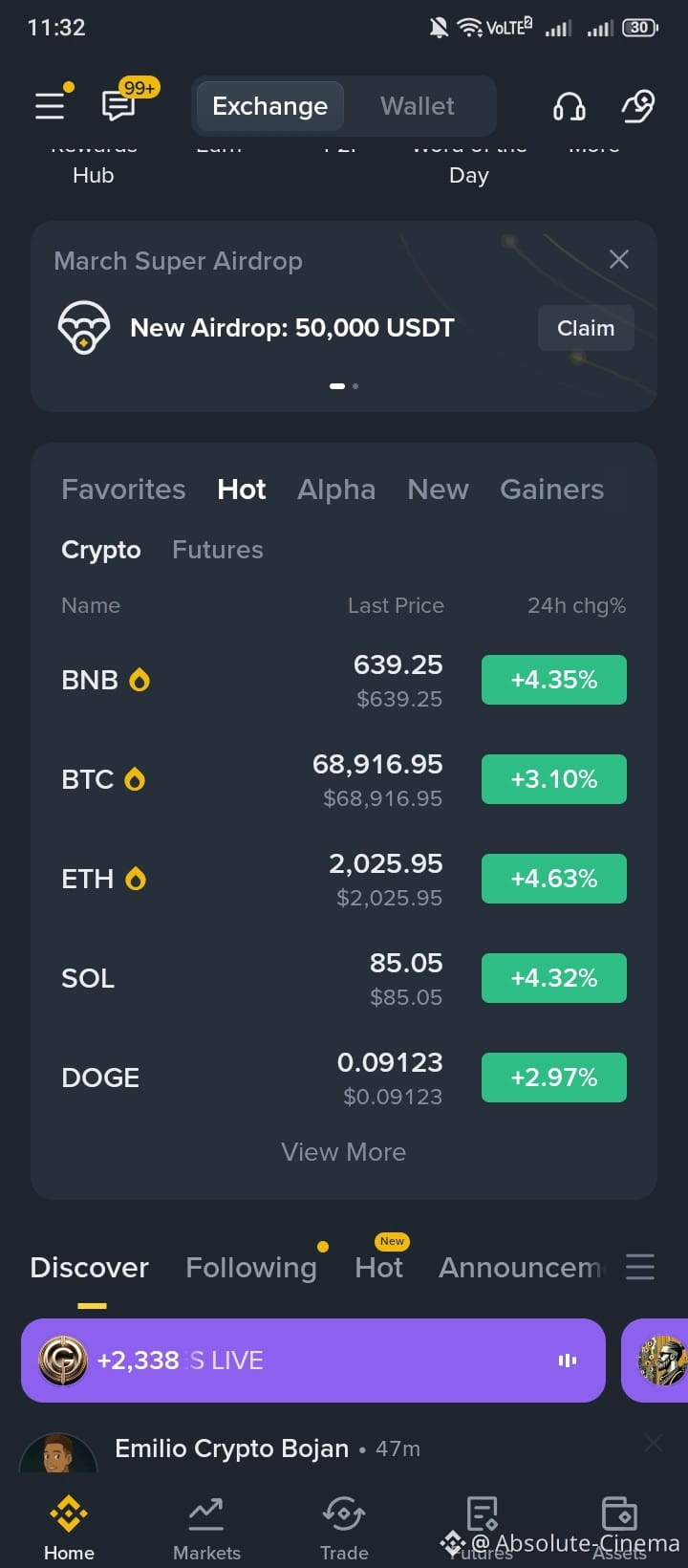Viewport: 688px width, 1568px height.
Task: Select the Gainers tab
Action: 551,490
